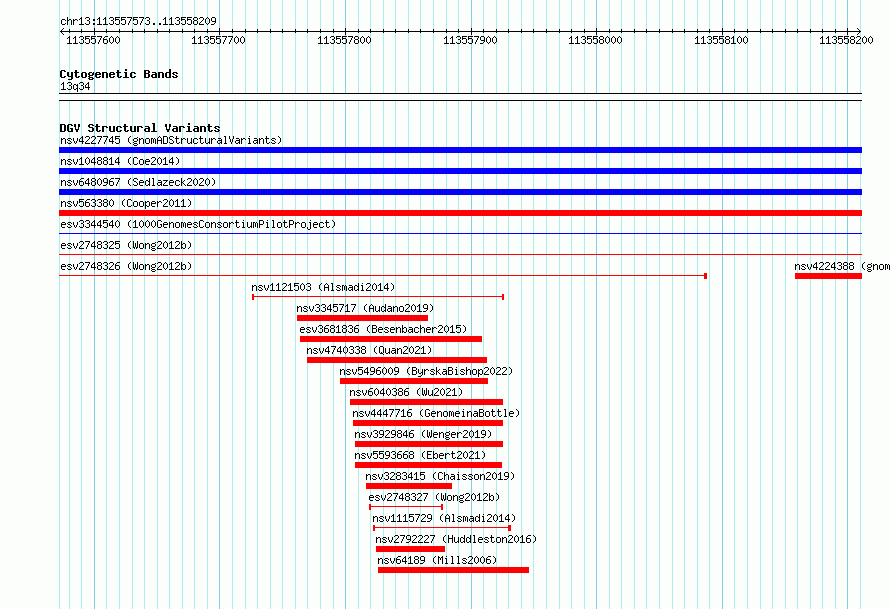Click the 113557700 ruler position label
The width and height of the screenshot is (890, 609).
click(219, 40)
